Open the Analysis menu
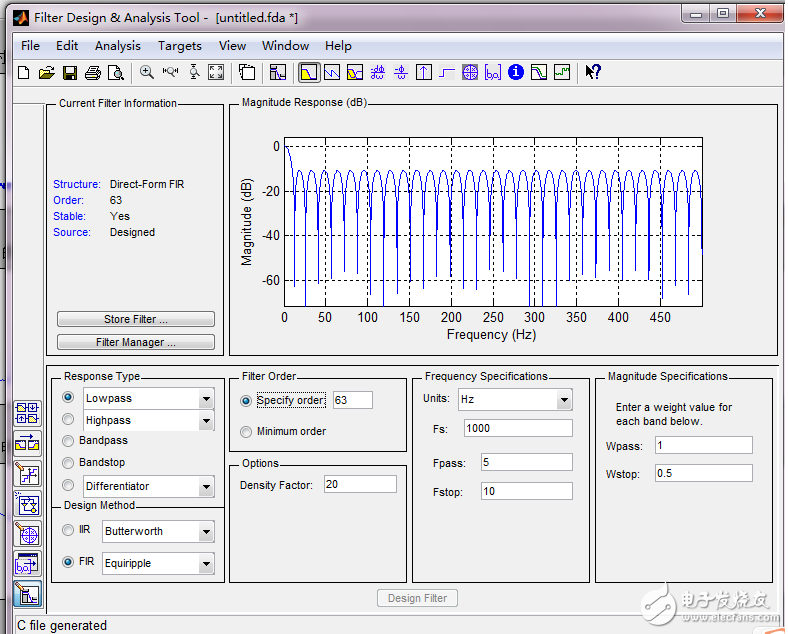 pyautogui.click(x=118, y=46)
